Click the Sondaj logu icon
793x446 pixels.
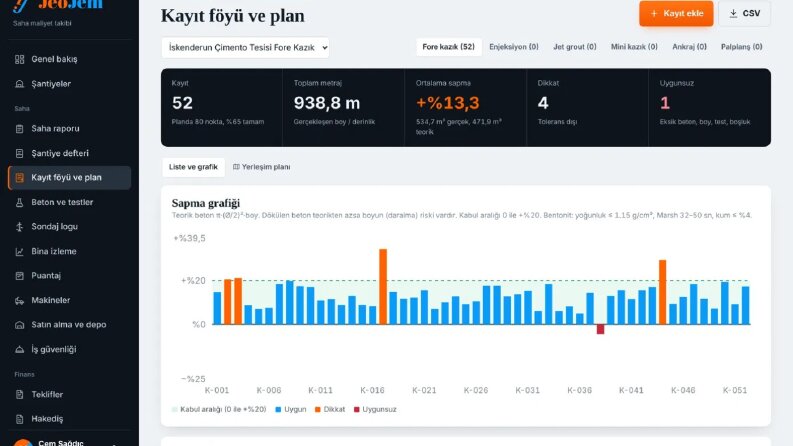pos(19,227)
